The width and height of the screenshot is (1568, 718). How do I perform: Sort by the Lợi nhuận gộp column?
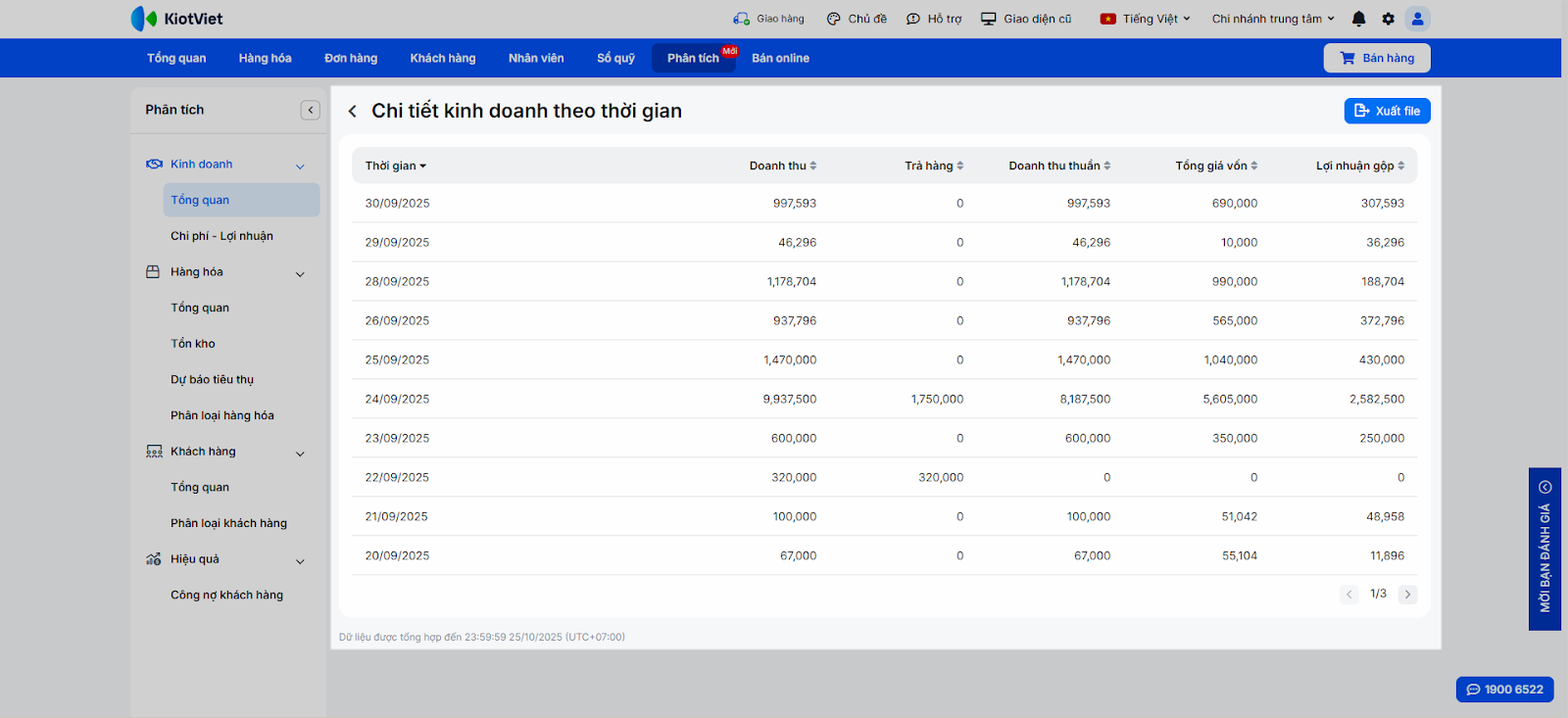pyautogui.click(x=1359, y=166)
